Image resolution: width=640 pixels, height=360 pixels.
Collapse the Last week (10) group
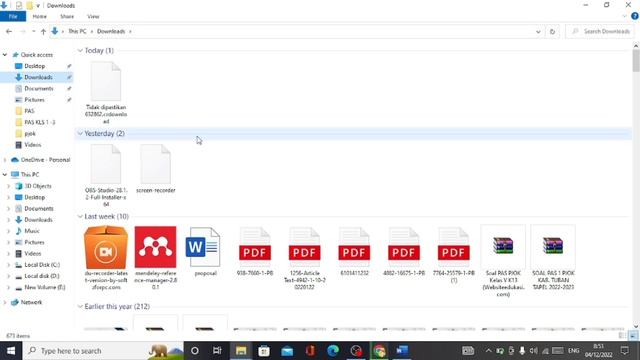80,216
